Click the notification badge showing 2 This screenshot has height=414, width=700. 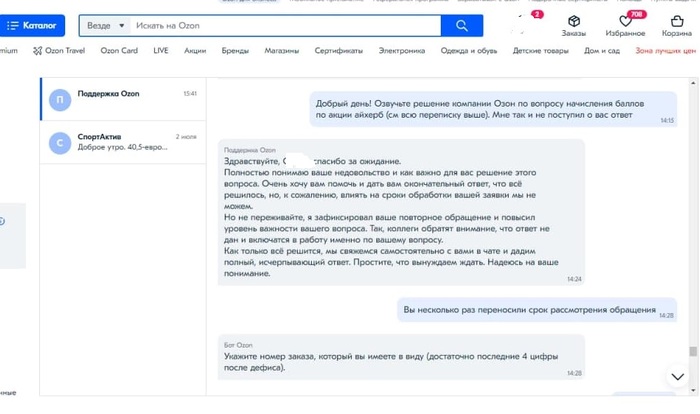pyautogui.click(x=537, y=14)
